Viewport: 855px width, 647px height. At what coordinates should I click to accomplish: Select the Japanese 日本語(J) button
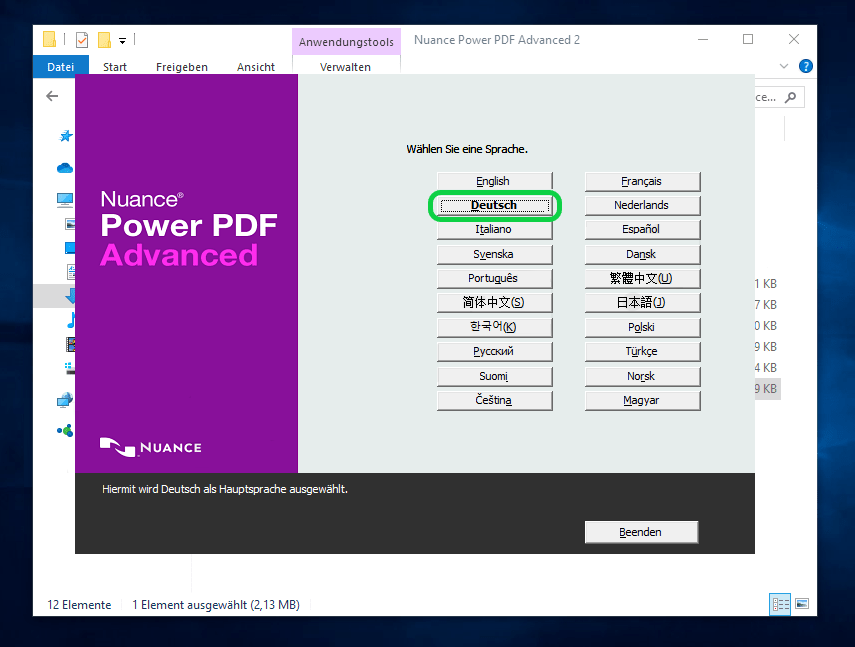pyautogui.click(x=642, y=303)
